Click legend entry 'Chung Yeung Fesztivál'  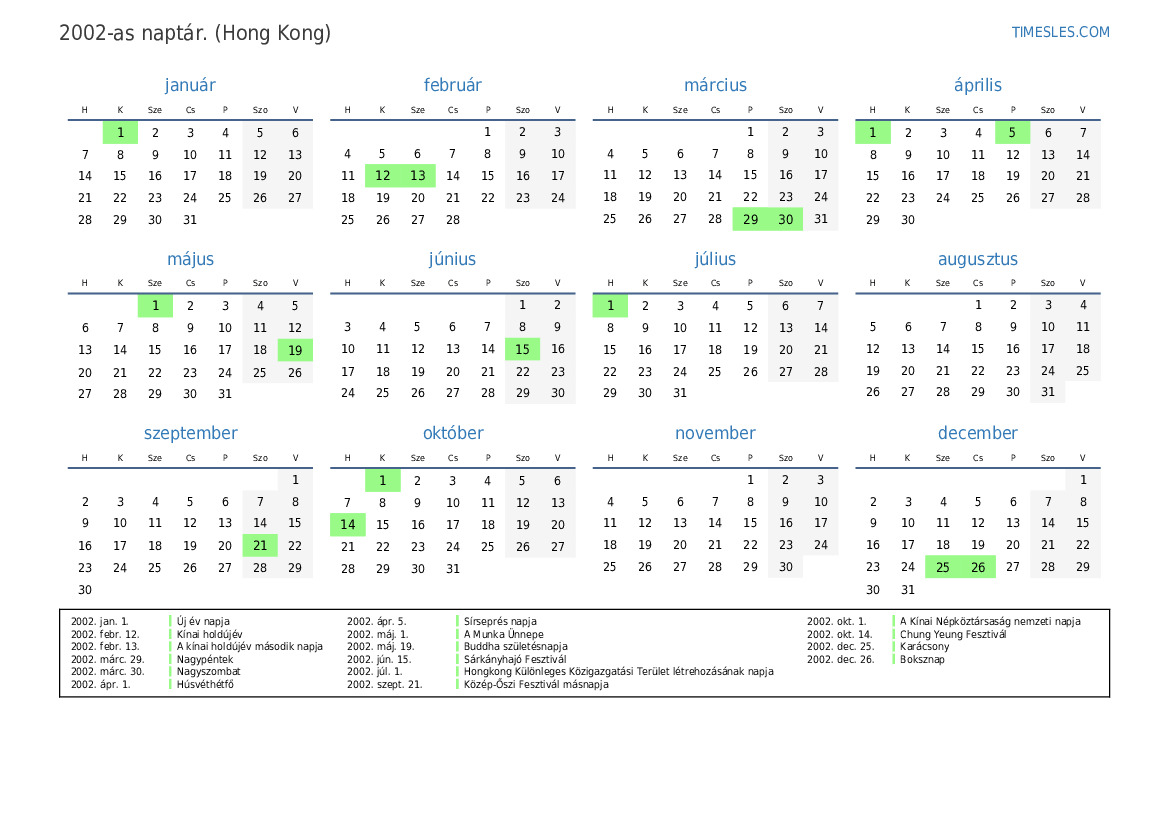[x=953, y=635]
